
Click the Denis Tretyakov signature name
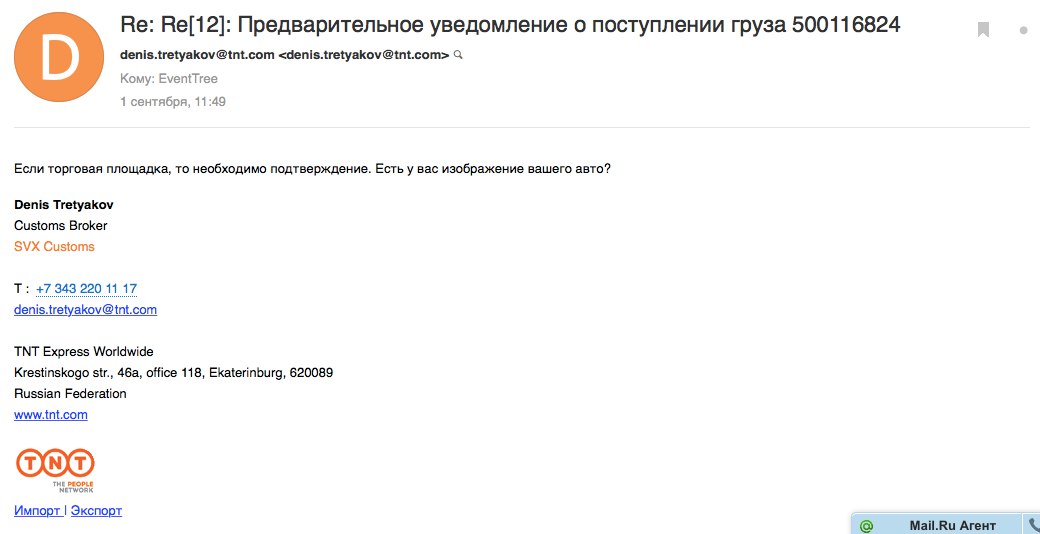(64, 204)
